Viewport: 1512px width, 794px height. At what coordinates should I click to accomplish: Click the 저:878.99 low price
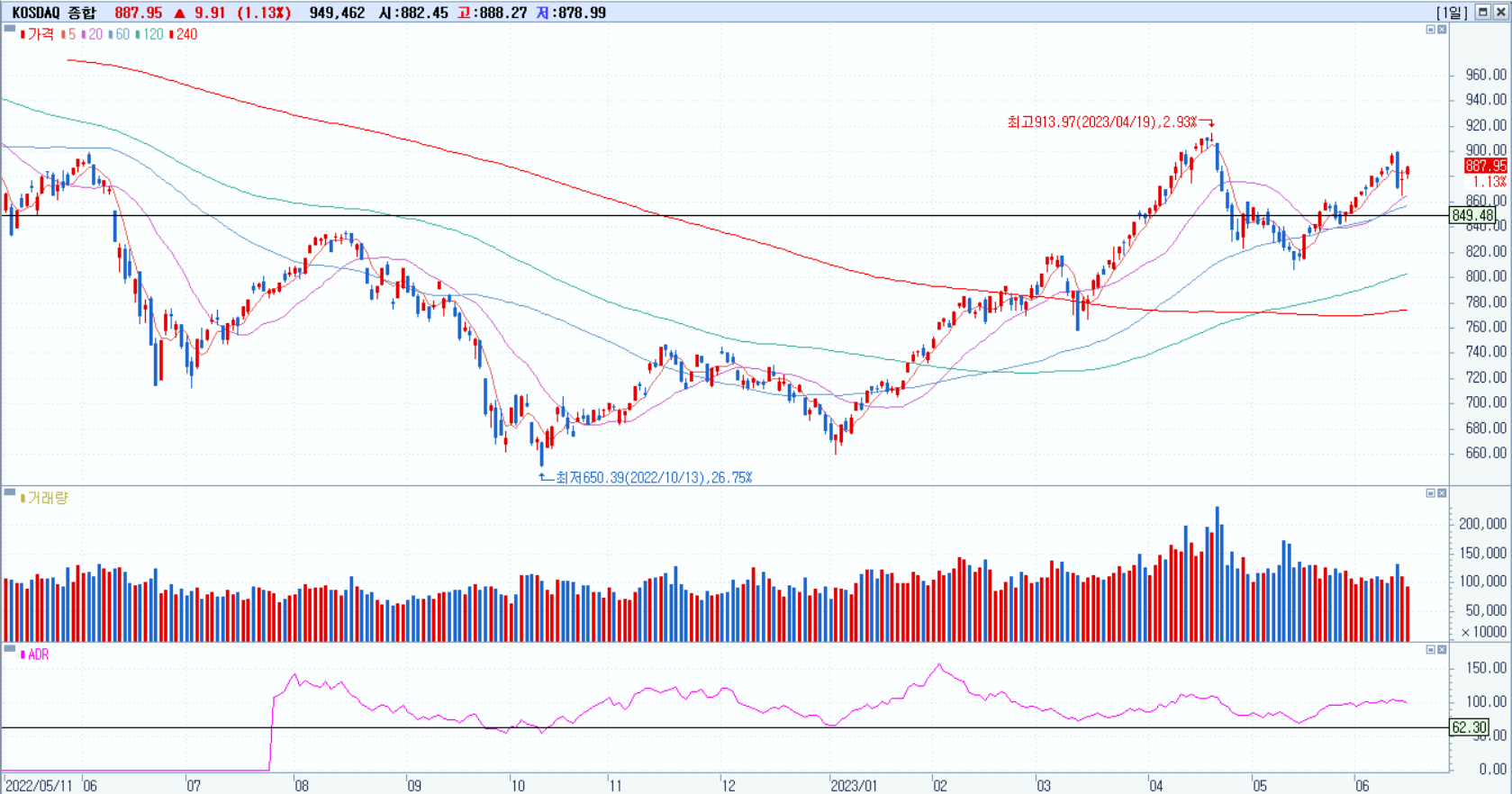tap(571, 13)
